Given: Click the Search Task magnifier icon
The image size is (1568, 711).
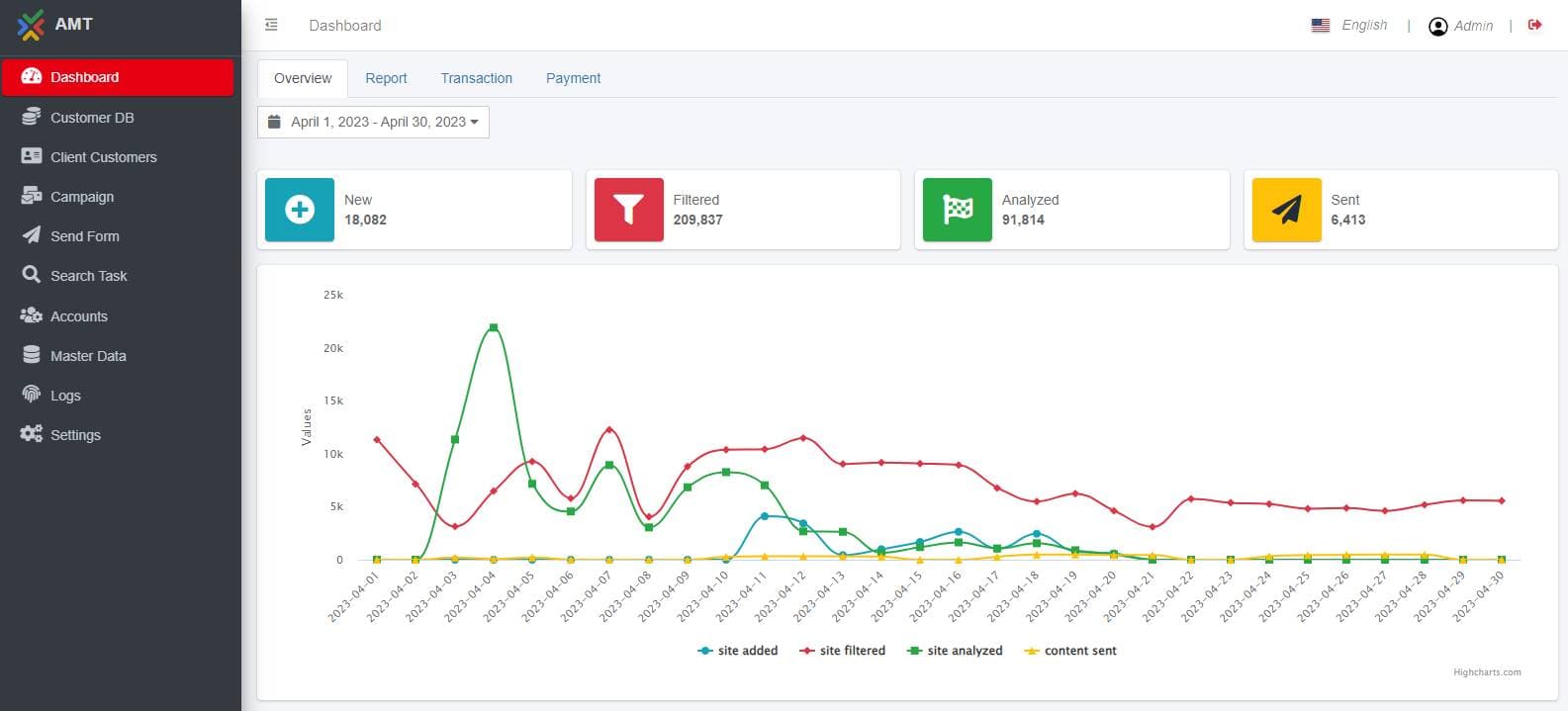Looking at the screenshot, I should coord(32,275).
